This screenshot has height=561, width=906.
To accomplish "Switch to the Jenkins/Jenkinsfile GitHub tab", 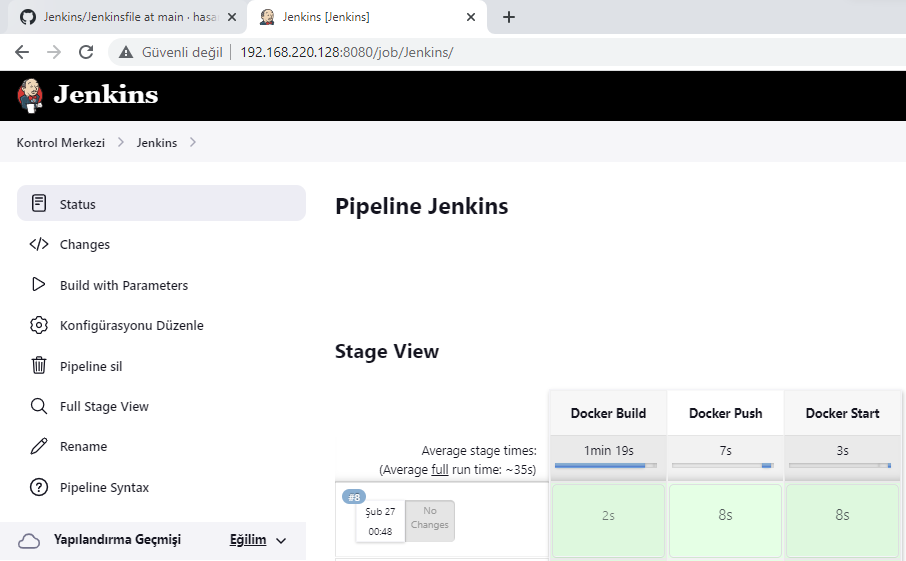I will click(128, 17).
